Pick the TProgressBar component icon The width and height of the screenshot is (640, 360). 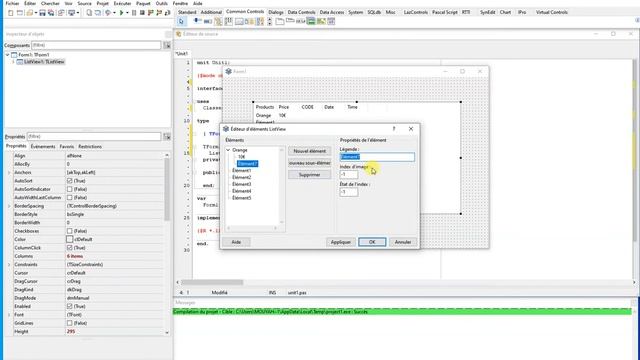coord(208,21)
